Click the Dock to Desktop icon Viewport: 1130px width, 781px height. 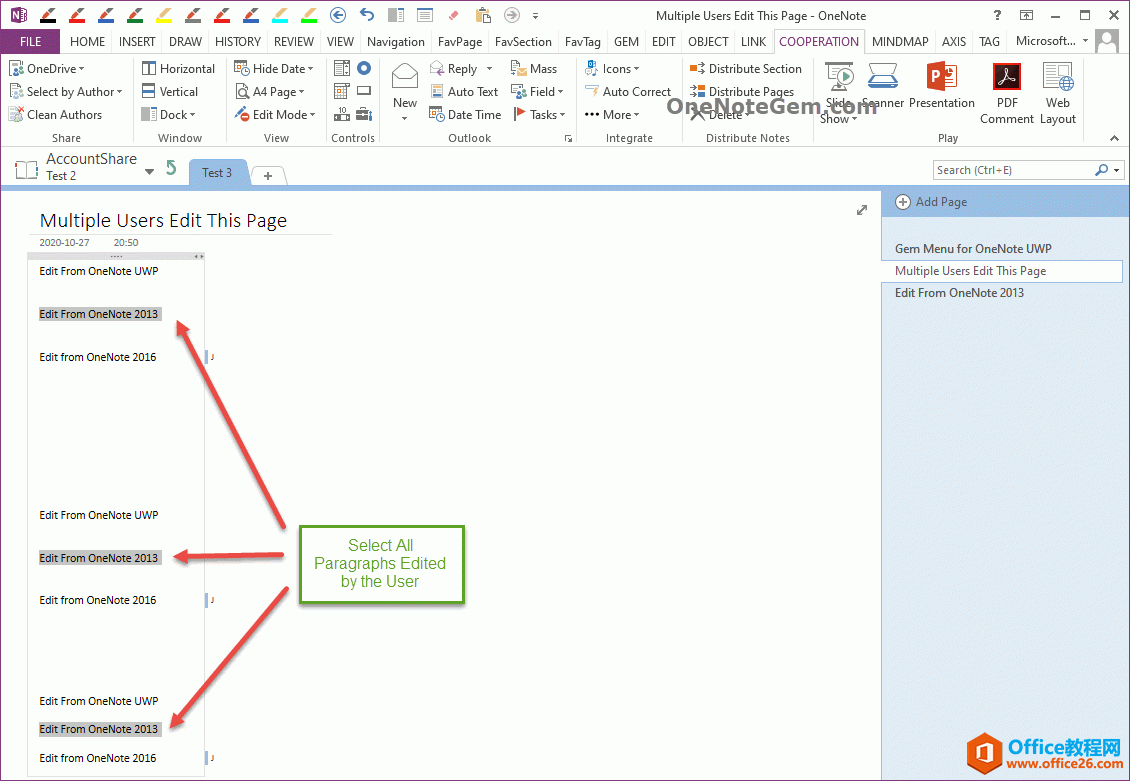pos(396,14)
